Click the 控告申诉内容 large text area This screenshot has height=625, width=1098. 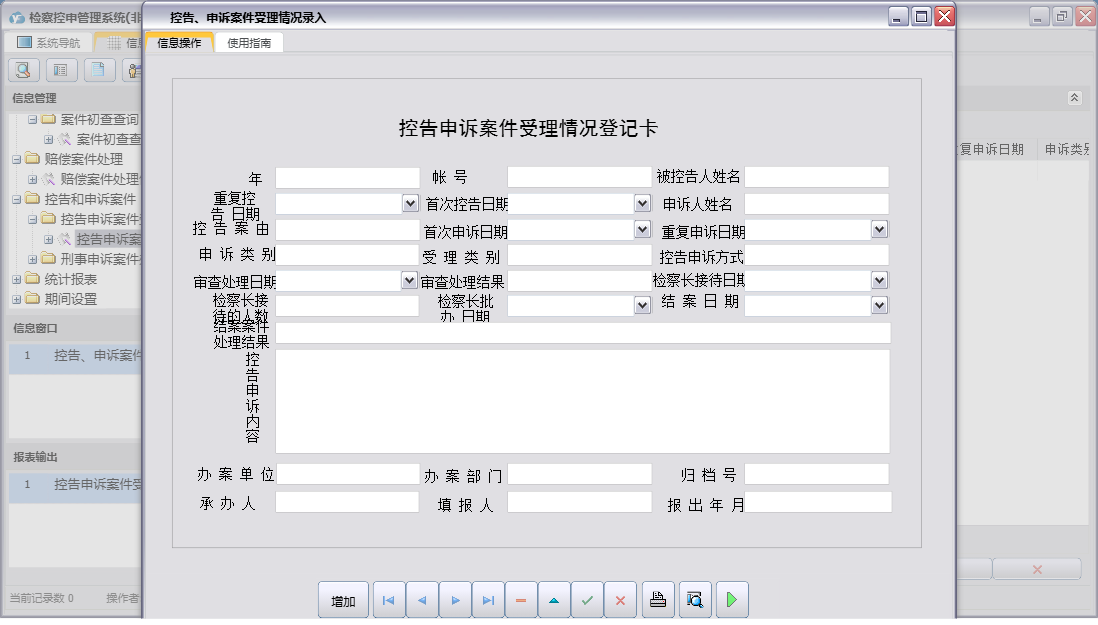[582, 401]
